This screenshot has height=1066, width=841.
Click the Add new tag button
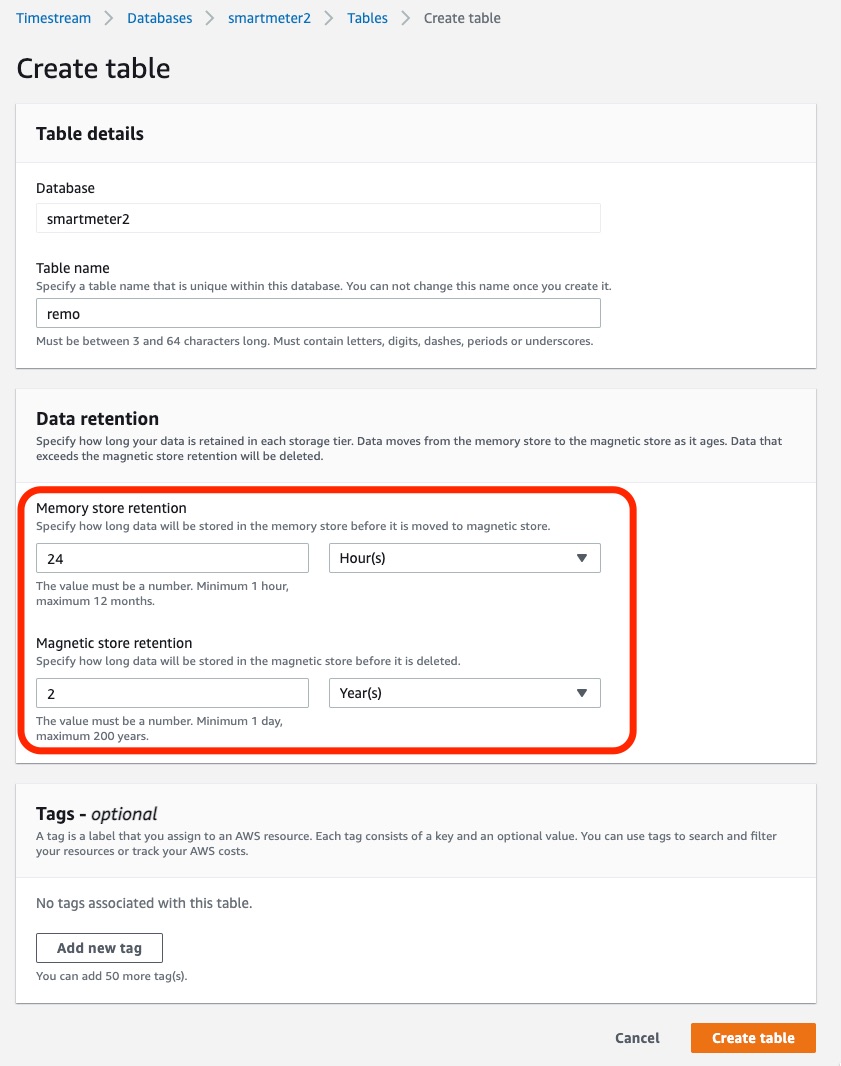(x=99, y=947)
